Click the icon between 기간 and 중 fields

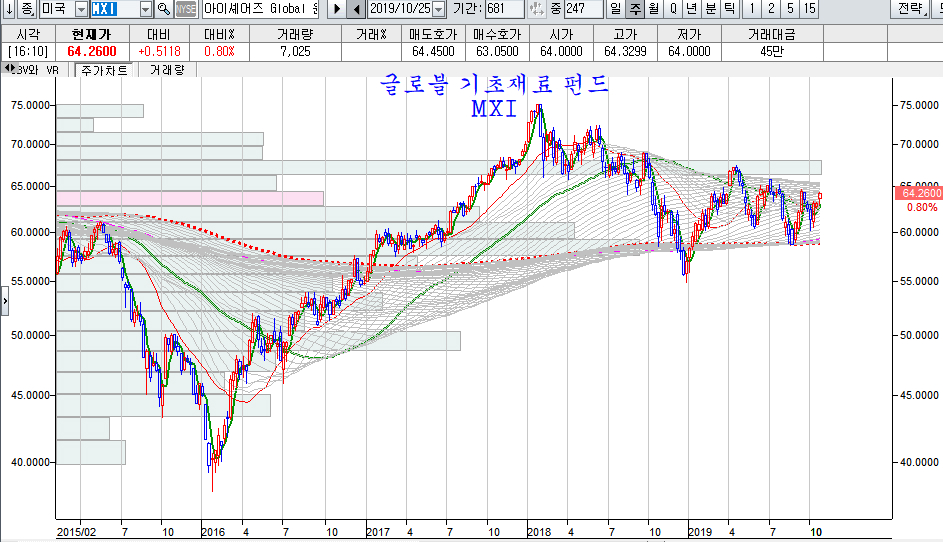click(x=536, y=9)
